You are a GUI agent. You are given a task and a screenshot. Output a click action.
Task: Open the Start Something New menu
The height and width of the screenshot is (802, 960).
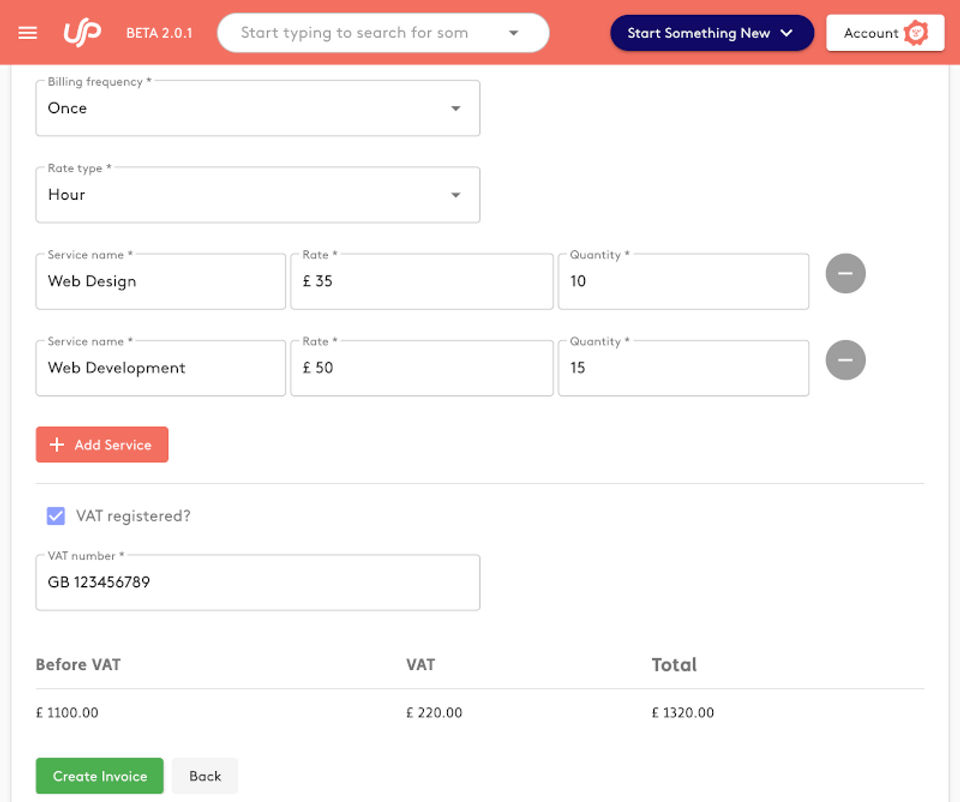[x=711, y=33]
